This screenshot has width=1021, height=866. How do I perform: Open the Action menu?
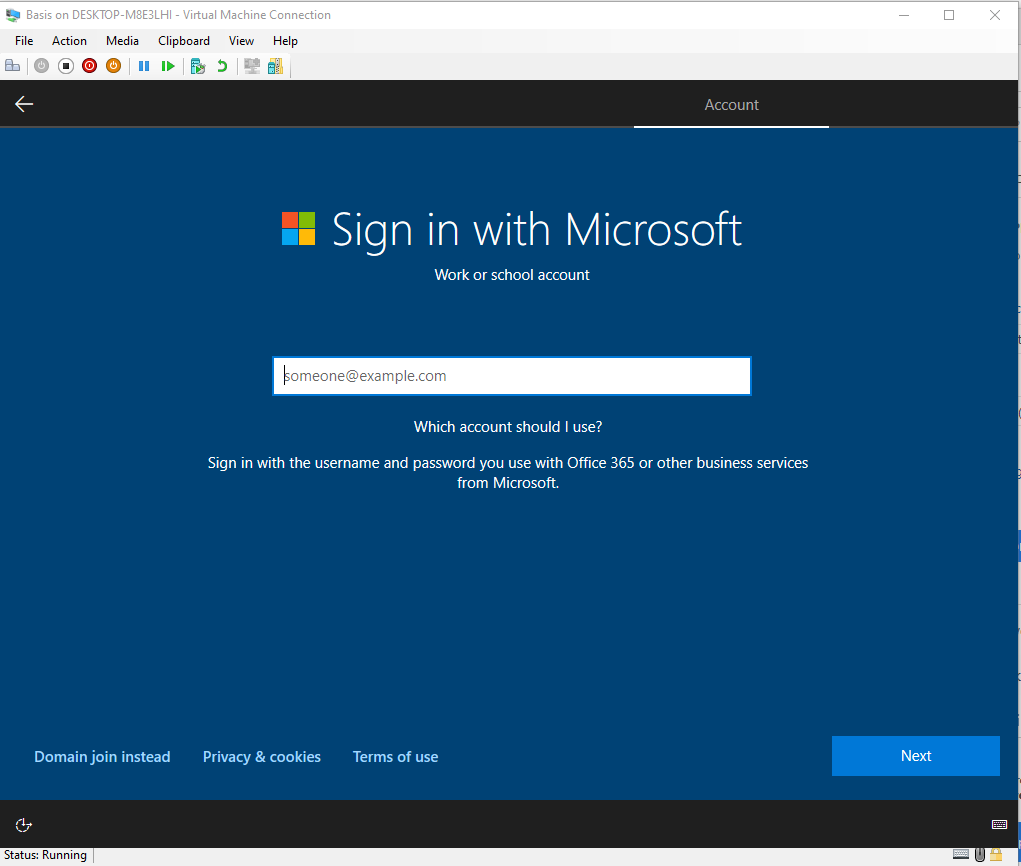69,40
